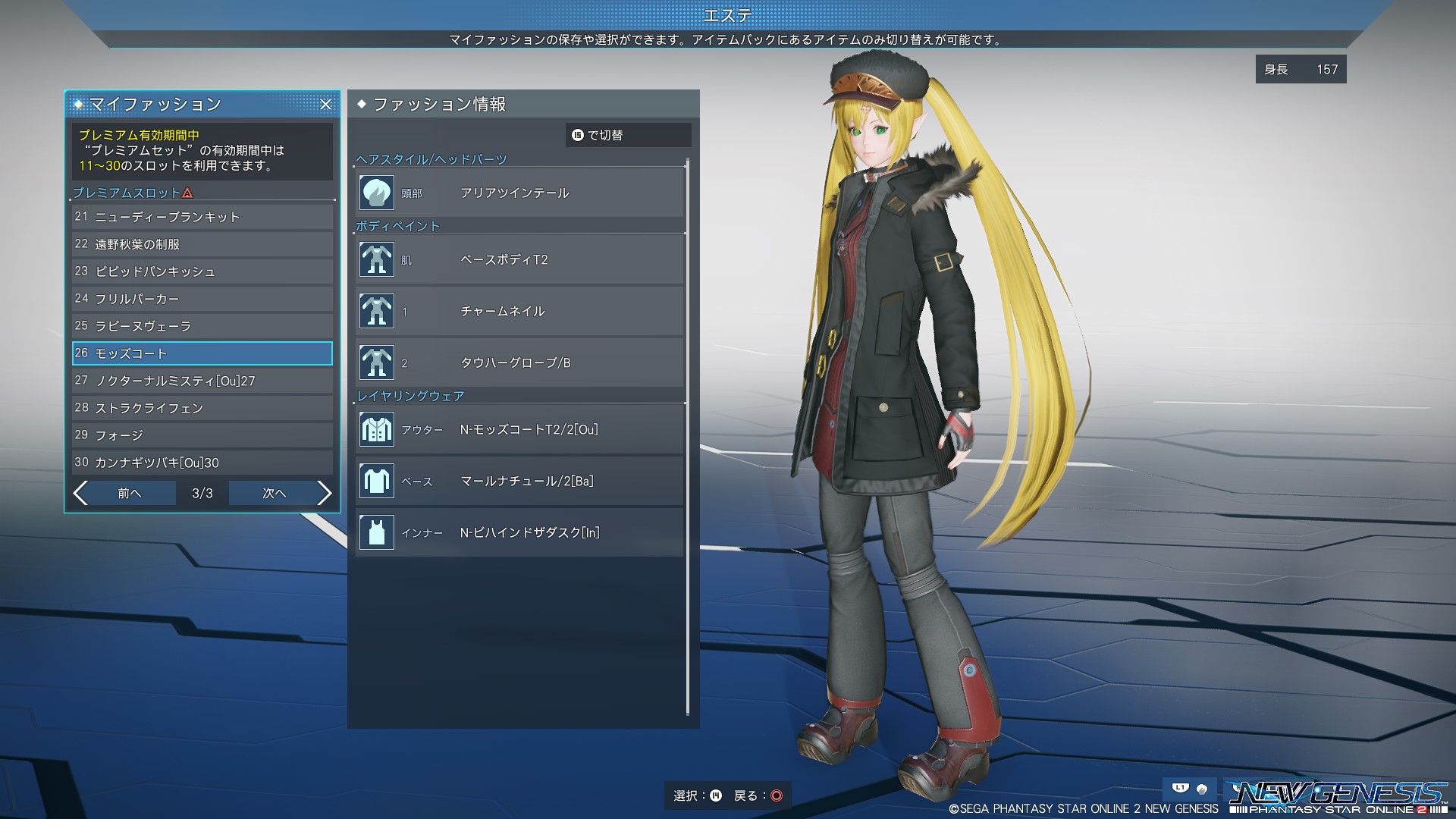Click the で切替 switch hint button

pyautogui.click(x=628, y=135)
